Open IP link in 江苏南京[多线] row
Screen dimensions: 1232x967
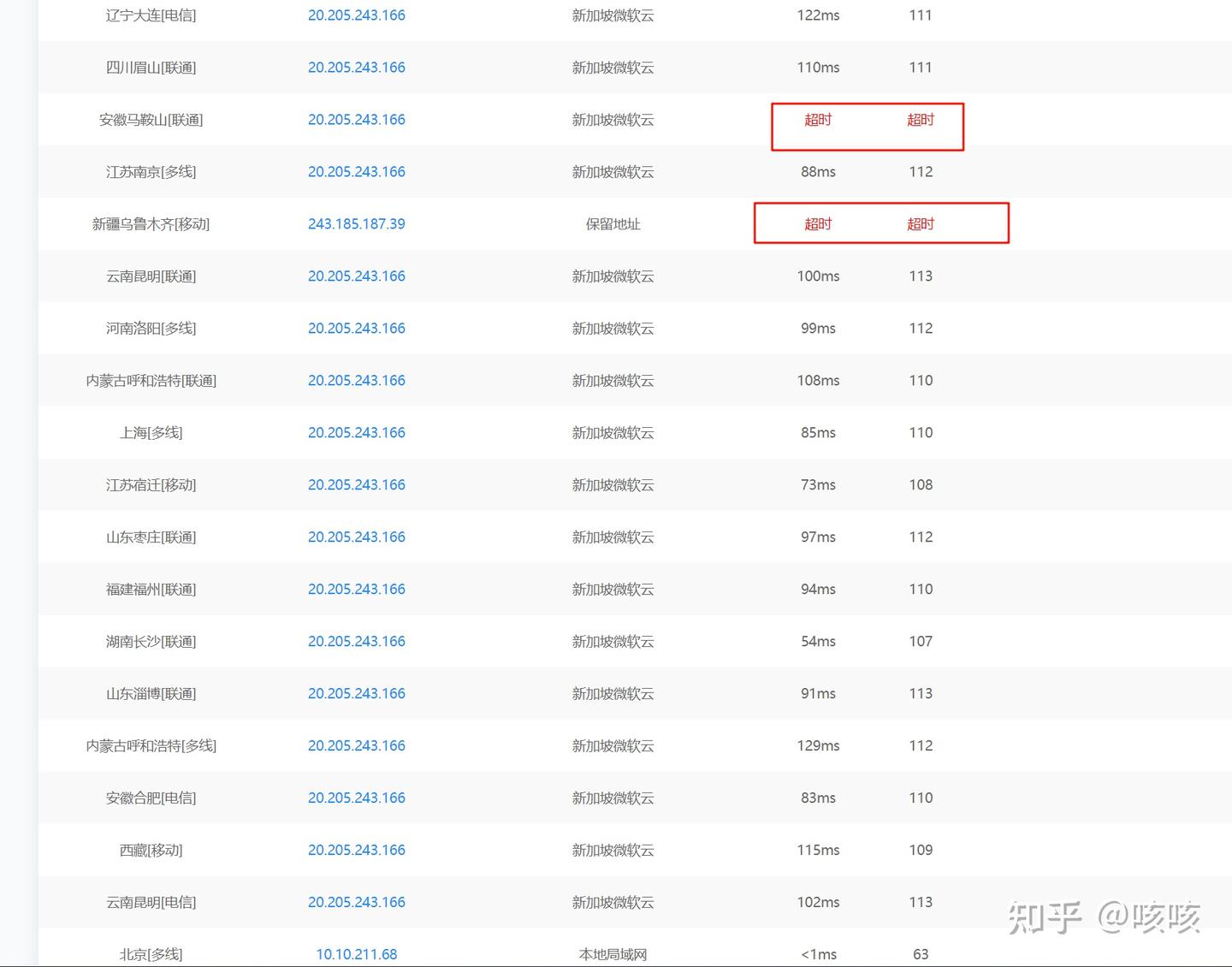pos(357,172)
